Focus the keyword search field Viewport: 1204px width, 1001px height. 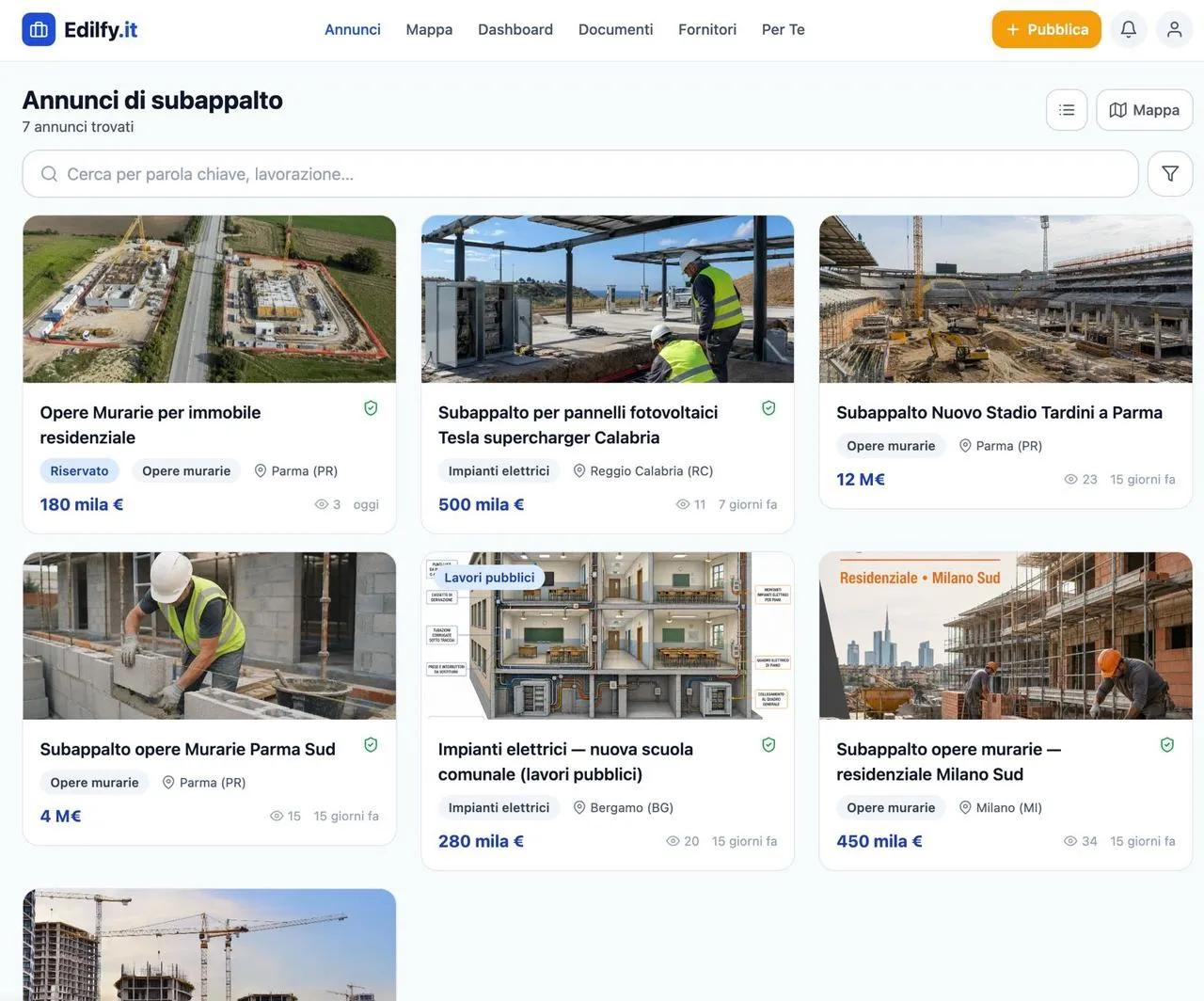[x=580, y=174]
